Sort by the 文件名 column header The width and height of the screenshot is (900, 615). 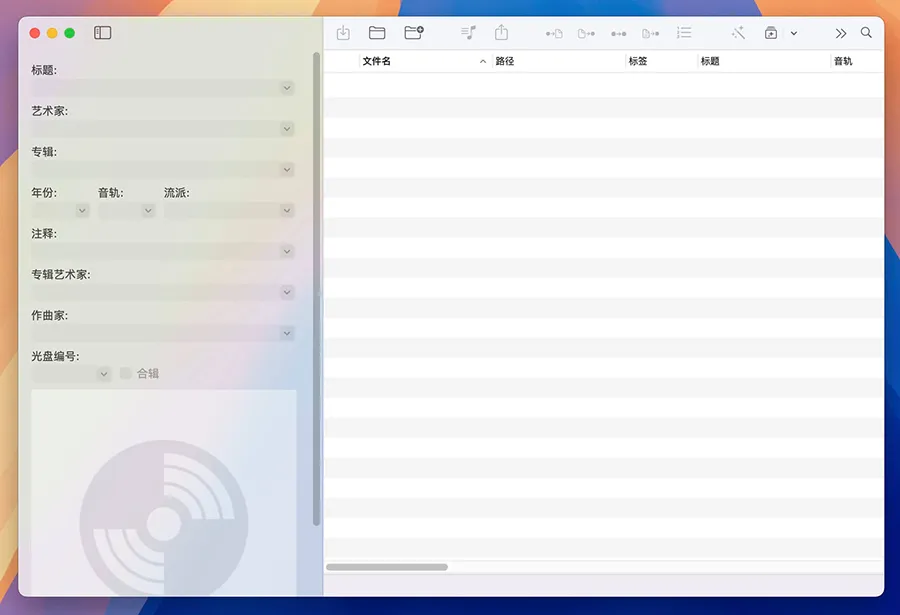[420, 61]
